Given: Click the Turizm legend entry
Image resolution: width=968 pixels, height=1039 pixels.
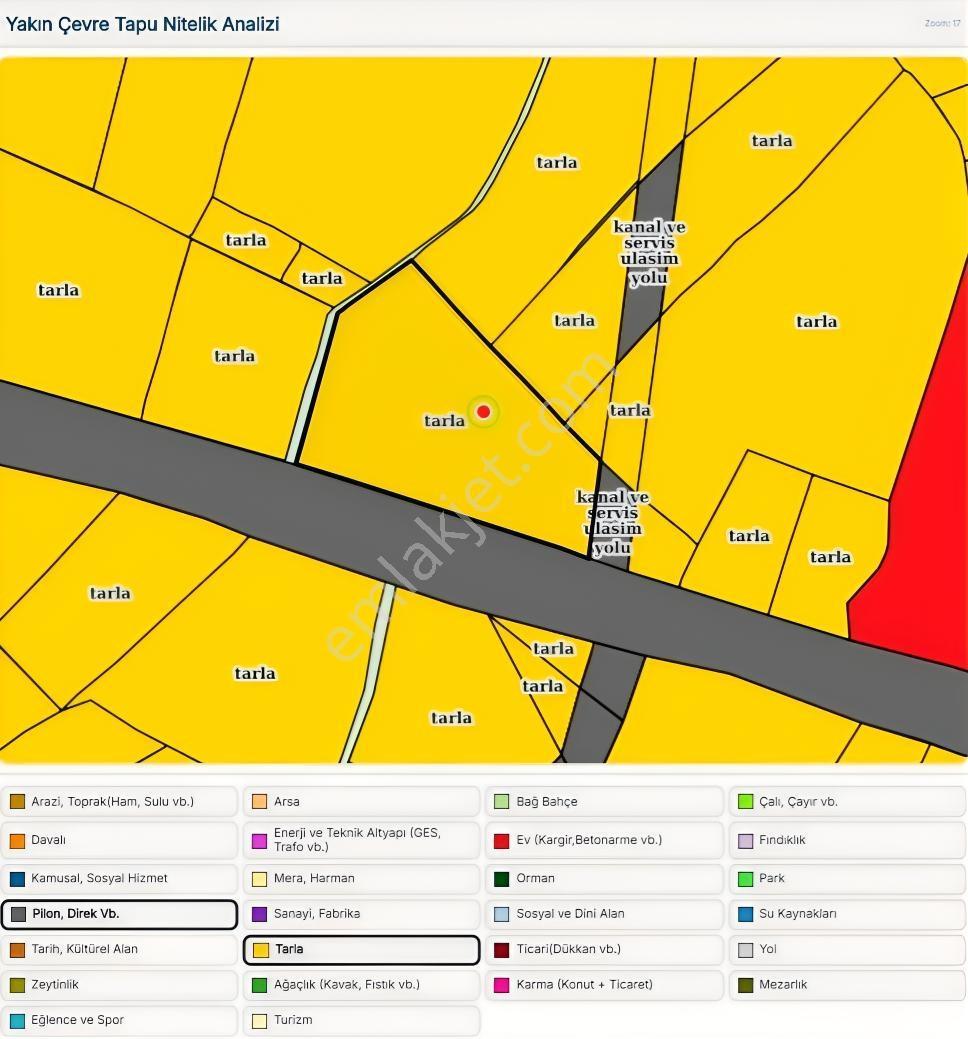Looking at the screenshot, I should [x=362, y=1020].
